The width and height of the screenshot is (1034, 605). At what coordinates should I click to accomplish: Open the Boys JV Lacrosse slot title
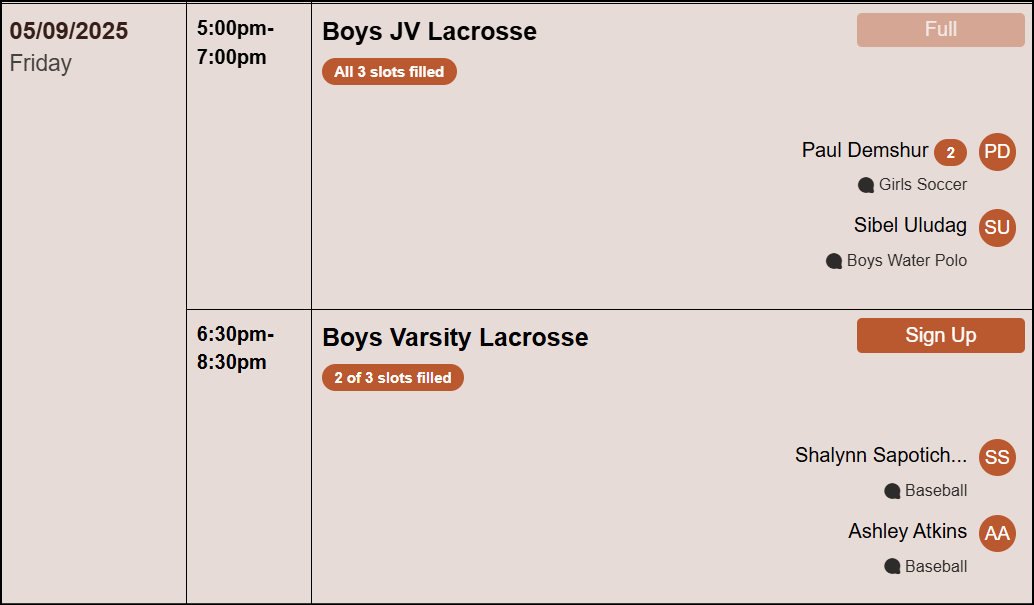[x=429, y=32]
